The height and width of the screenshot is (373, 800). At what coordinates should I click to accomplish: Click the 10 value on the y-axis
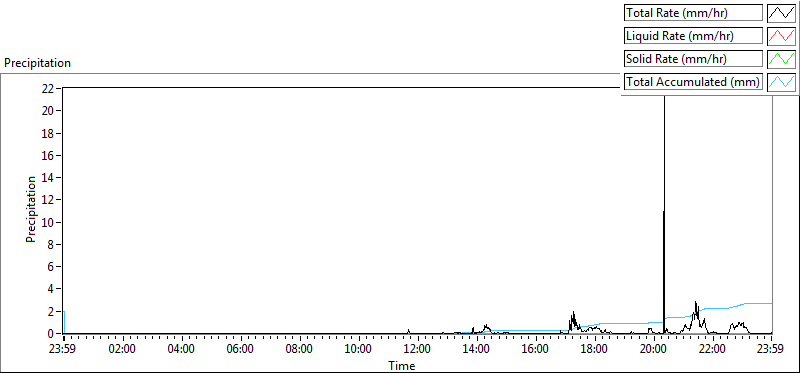[x=48, y=222]
